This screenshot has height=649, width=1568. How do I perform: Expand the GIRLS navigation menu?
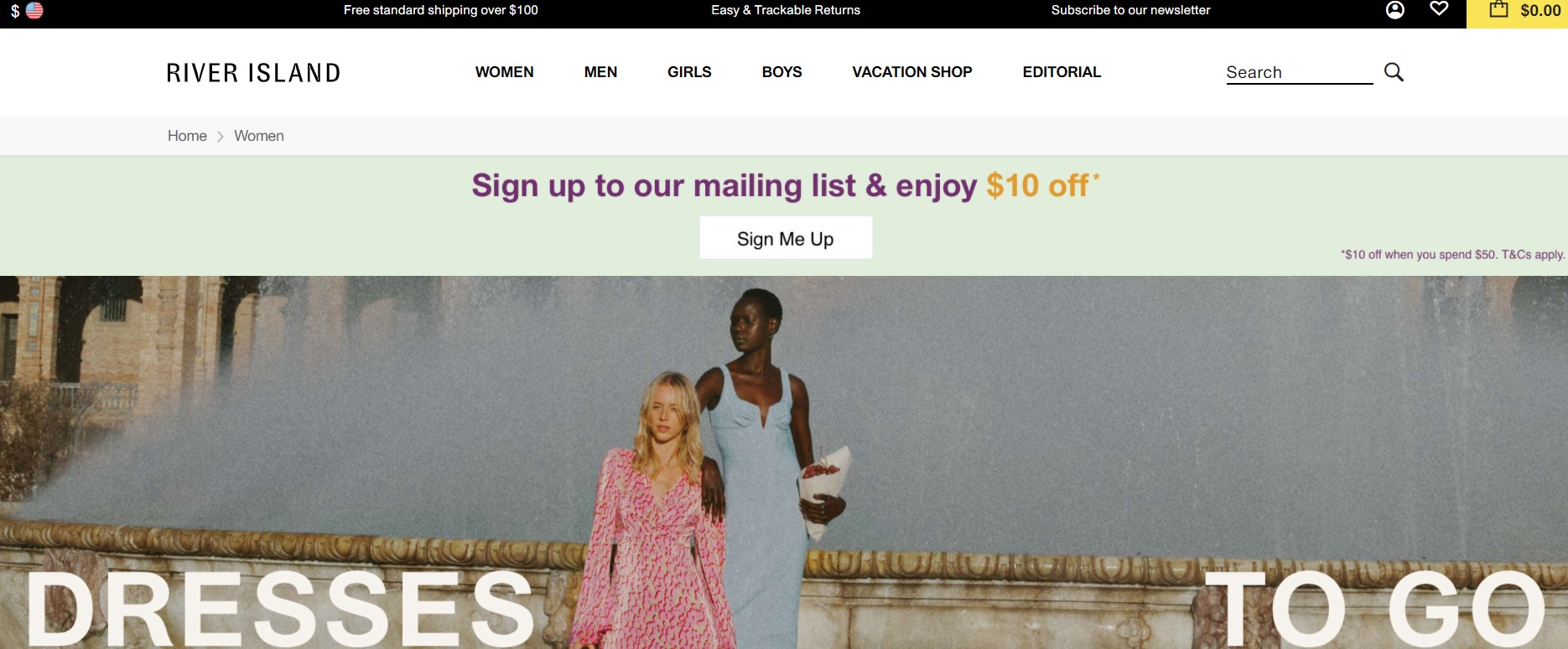(689, 72)
